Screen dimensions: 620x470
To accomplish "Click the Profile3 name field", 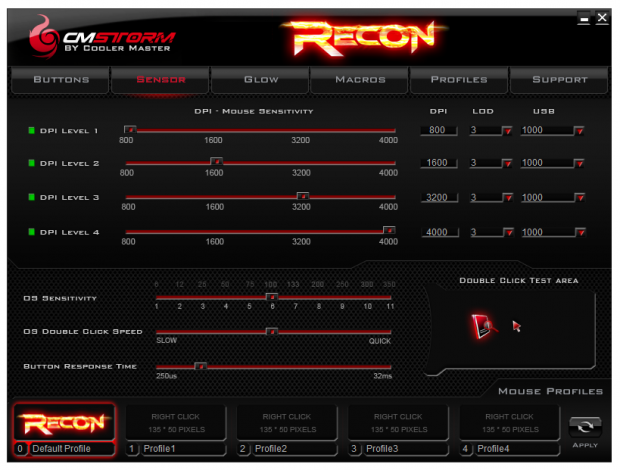I will 406,449.
